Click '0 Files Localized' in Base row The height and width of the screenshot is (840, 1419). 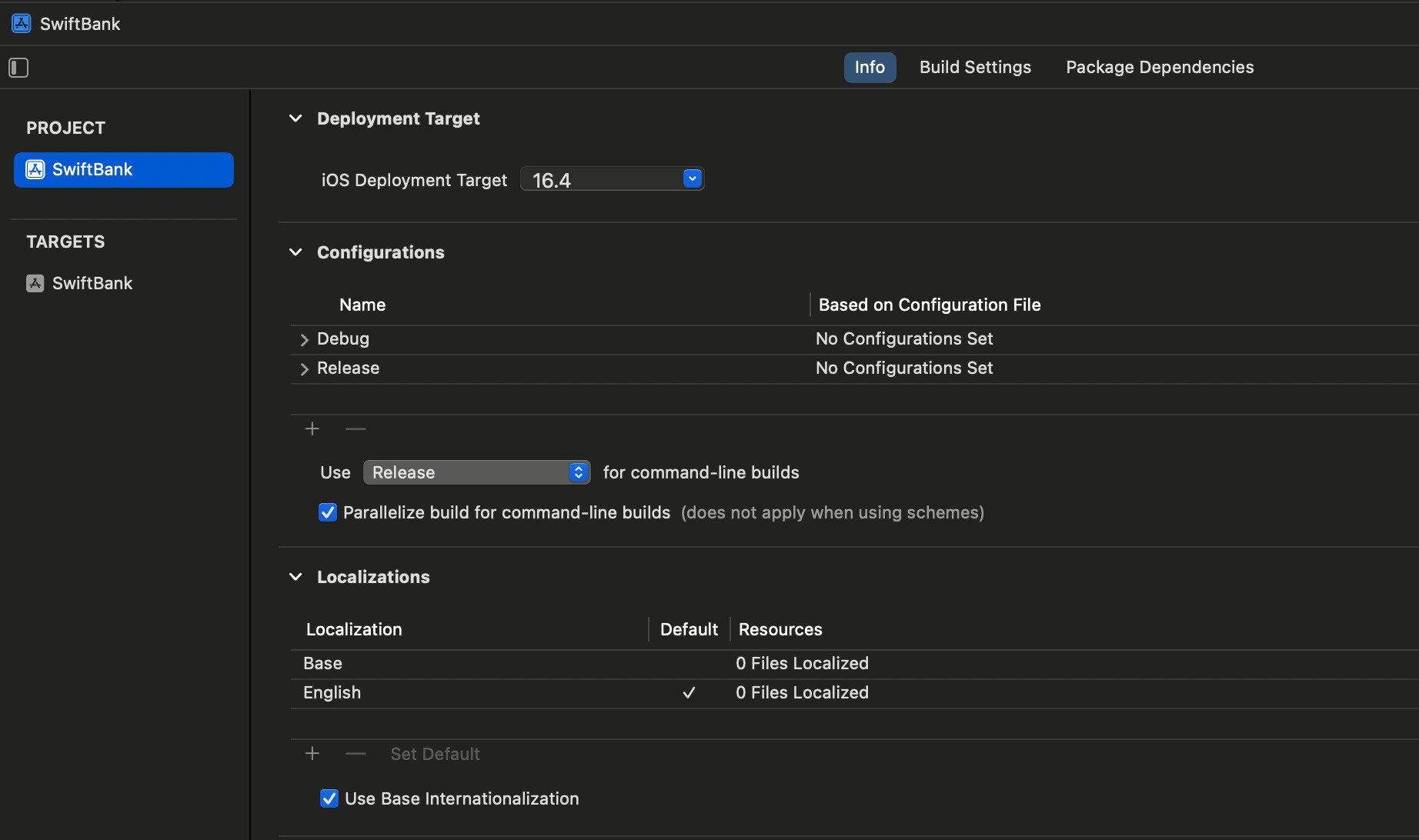[802, 663]
